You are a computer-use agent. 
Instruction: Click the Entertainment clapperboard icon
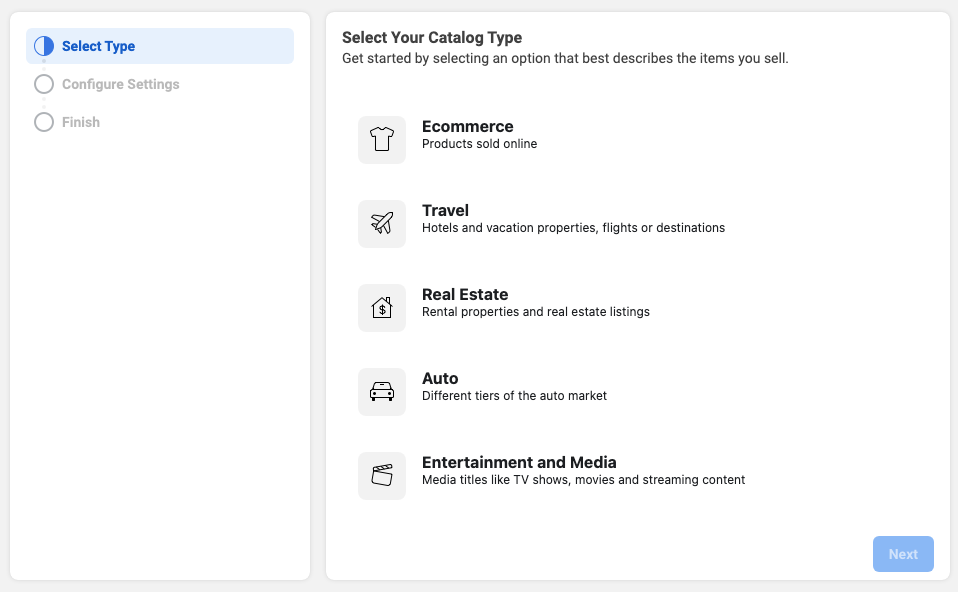pyautogui.click(x=382, y=476)
